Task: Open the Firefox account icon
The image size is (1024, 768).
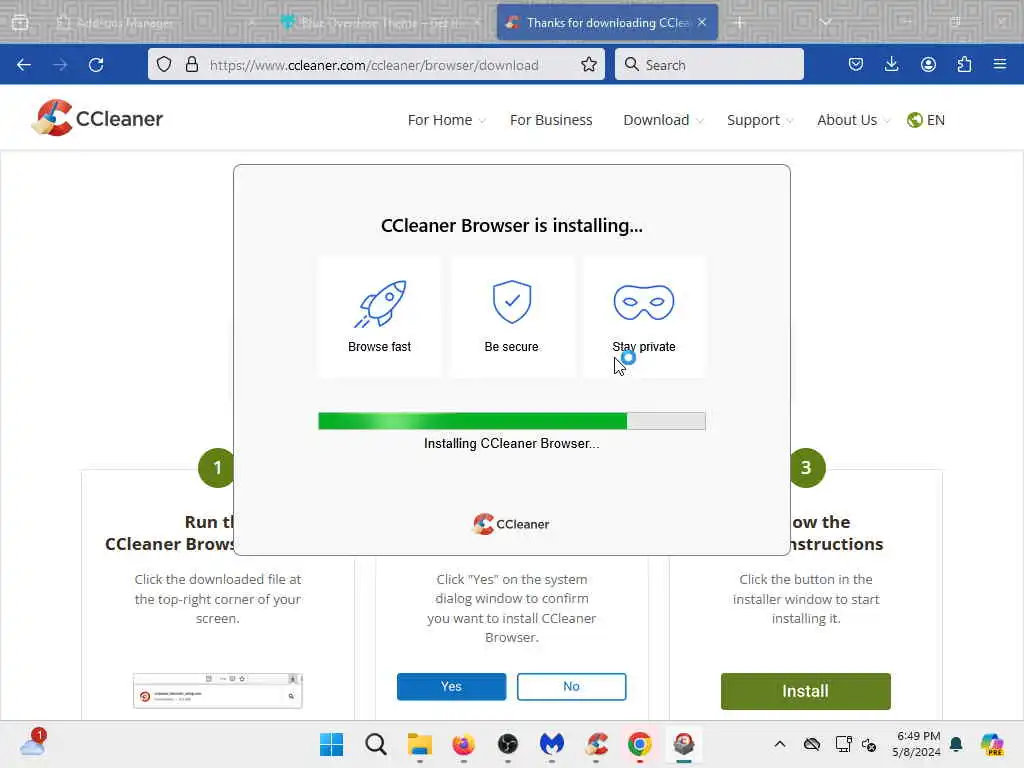Action: (x=928, y=64)
